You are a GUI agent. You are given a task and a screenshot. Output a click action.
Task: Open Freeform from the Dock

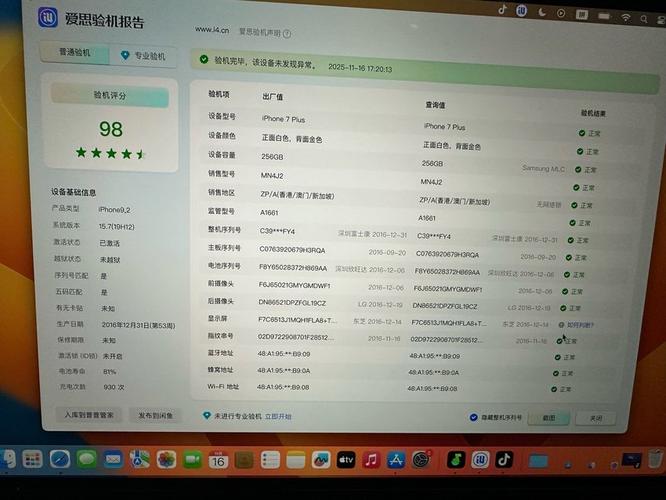click(x=321, y=460)
